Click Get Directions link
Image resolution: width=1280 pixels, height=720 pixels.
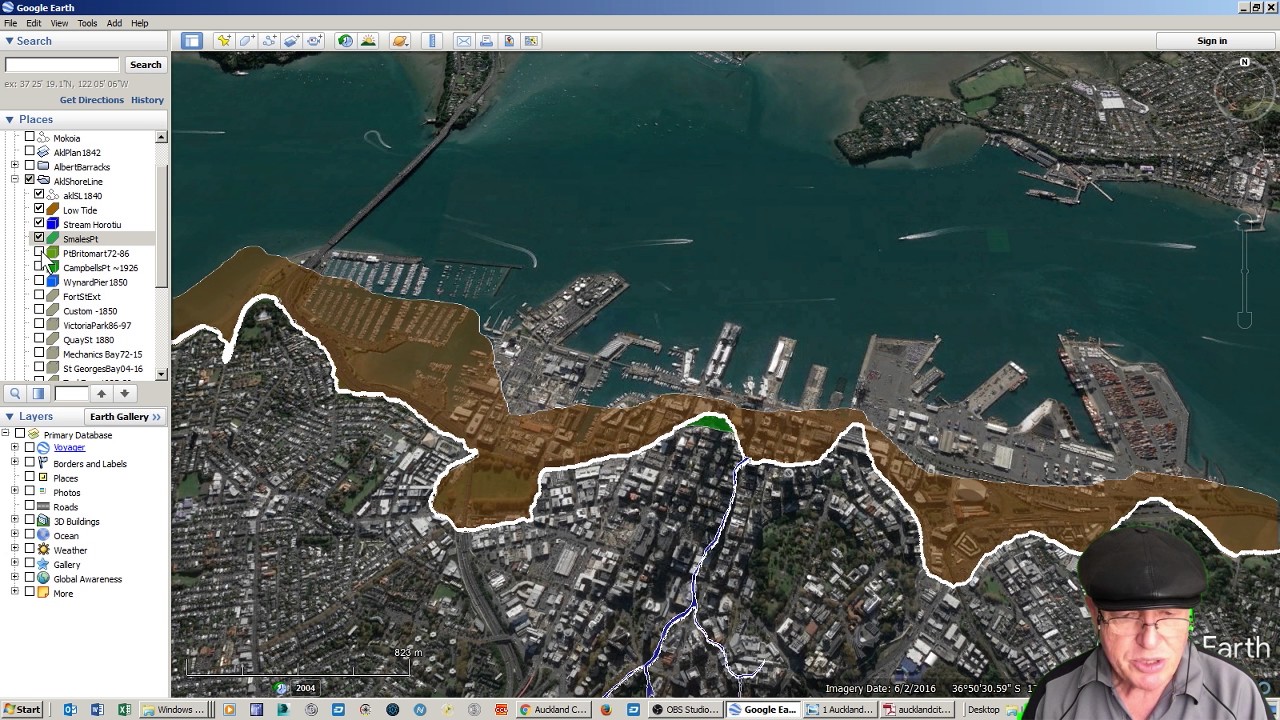92,100
